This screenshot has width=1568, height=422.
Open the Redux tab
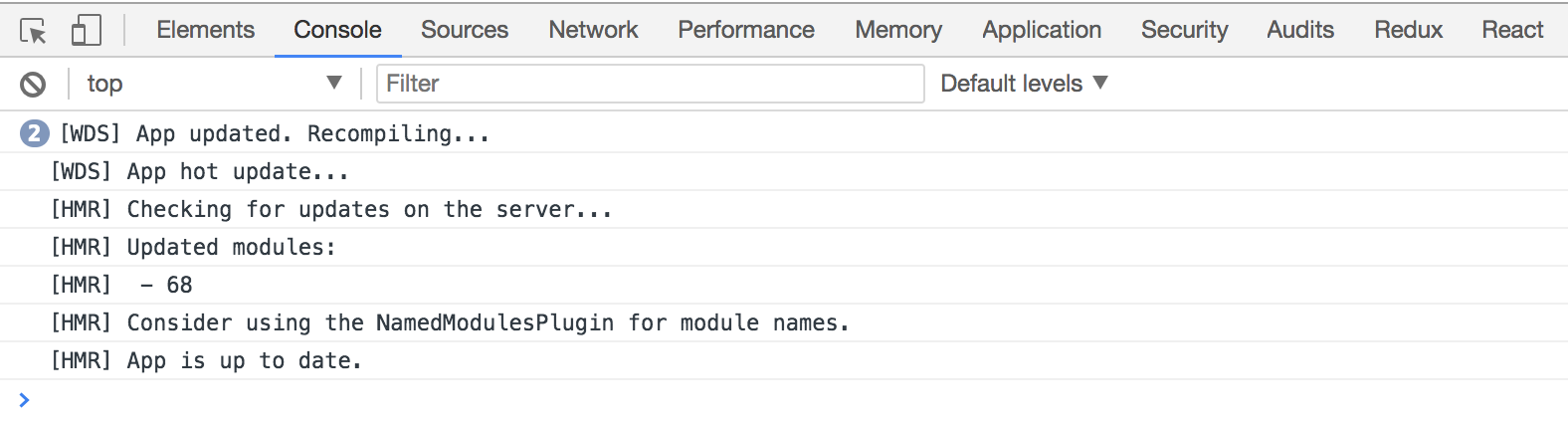pos(1408,30)
